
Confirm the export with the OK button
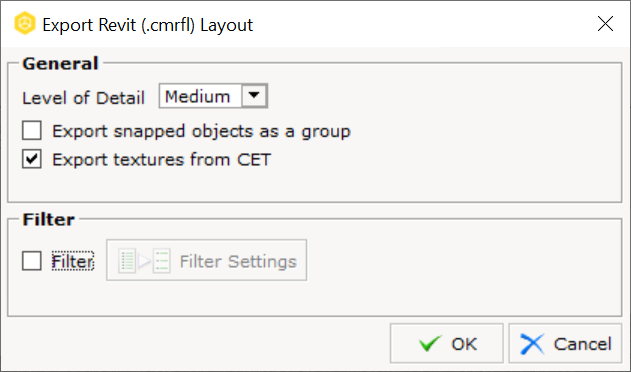[447, 343]
